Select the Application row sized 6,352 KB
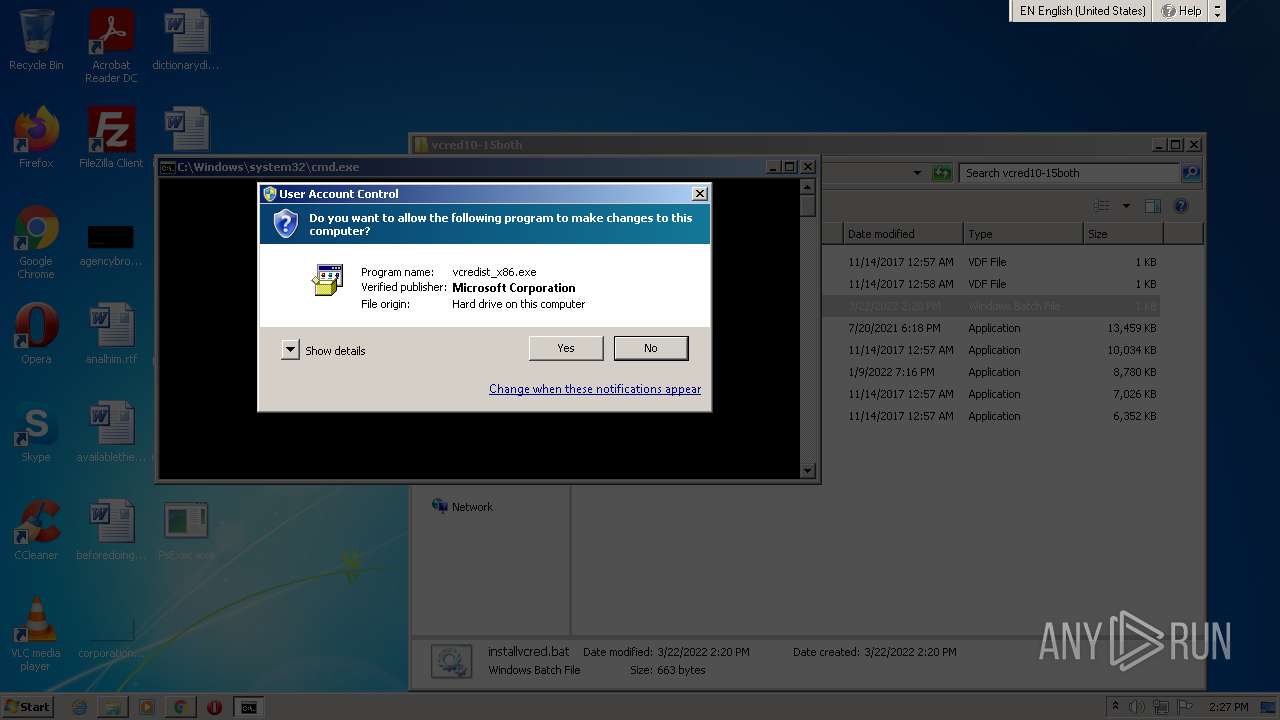 [990, 416]
